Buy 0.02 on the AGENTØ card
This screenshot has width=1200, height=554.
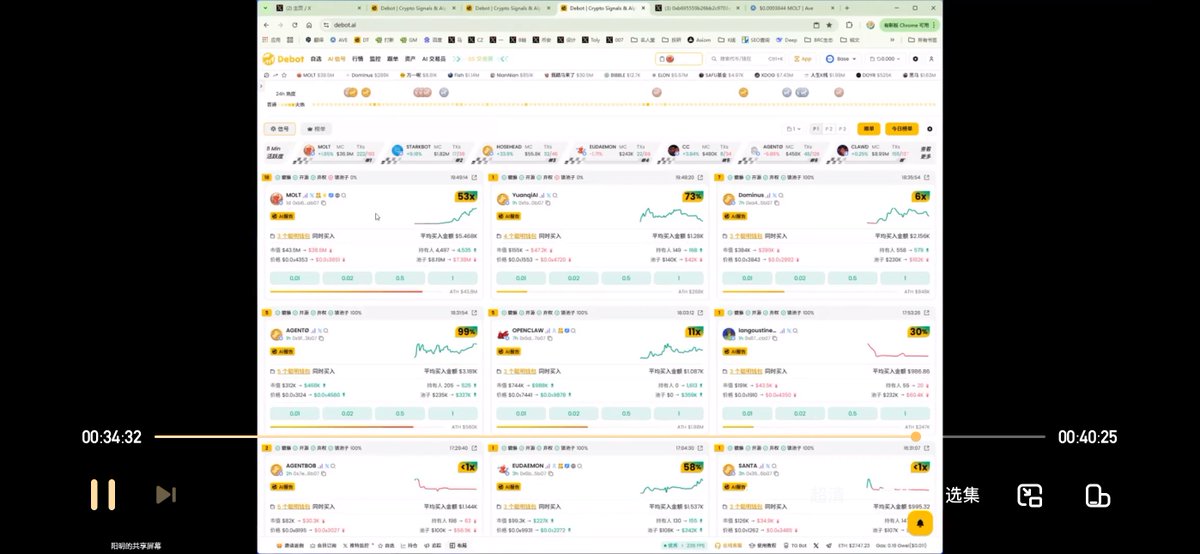click(x=347, y=413)
